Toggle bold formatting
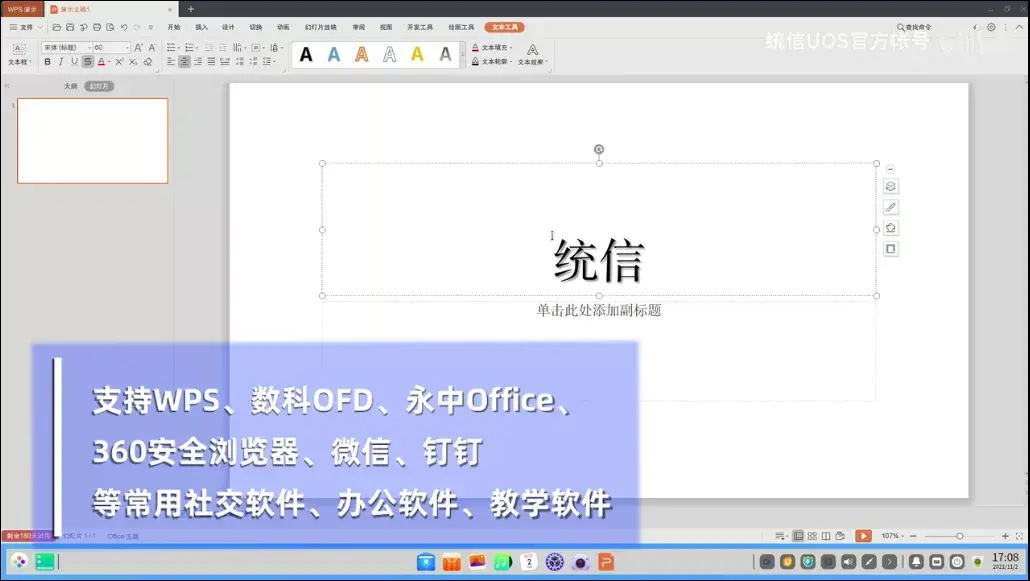 tap(47, 62)
